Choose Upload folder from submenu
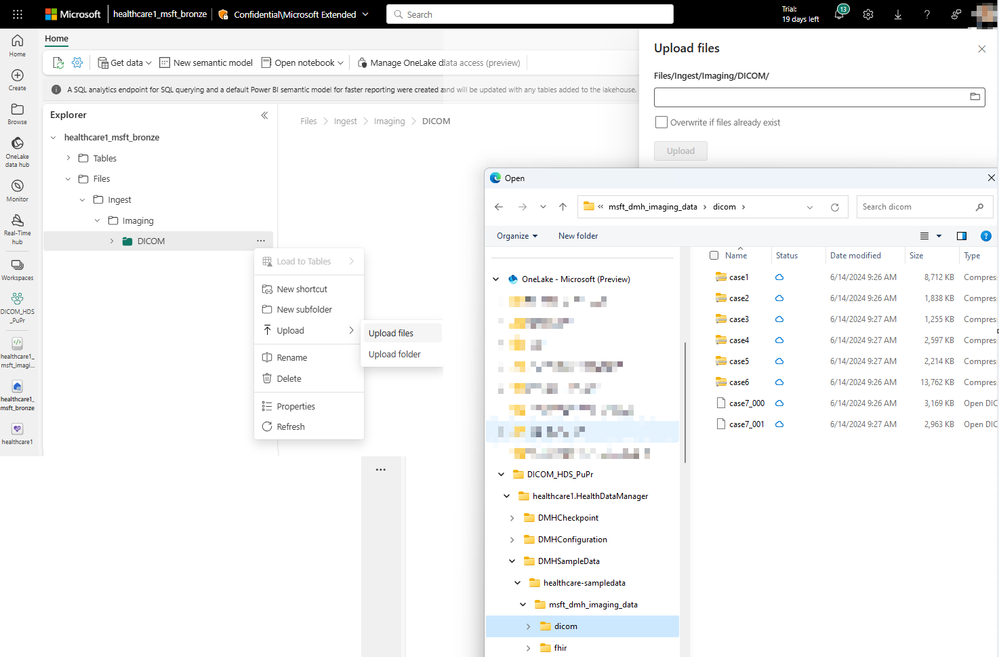The image size is (999, 657). [401, 354]
